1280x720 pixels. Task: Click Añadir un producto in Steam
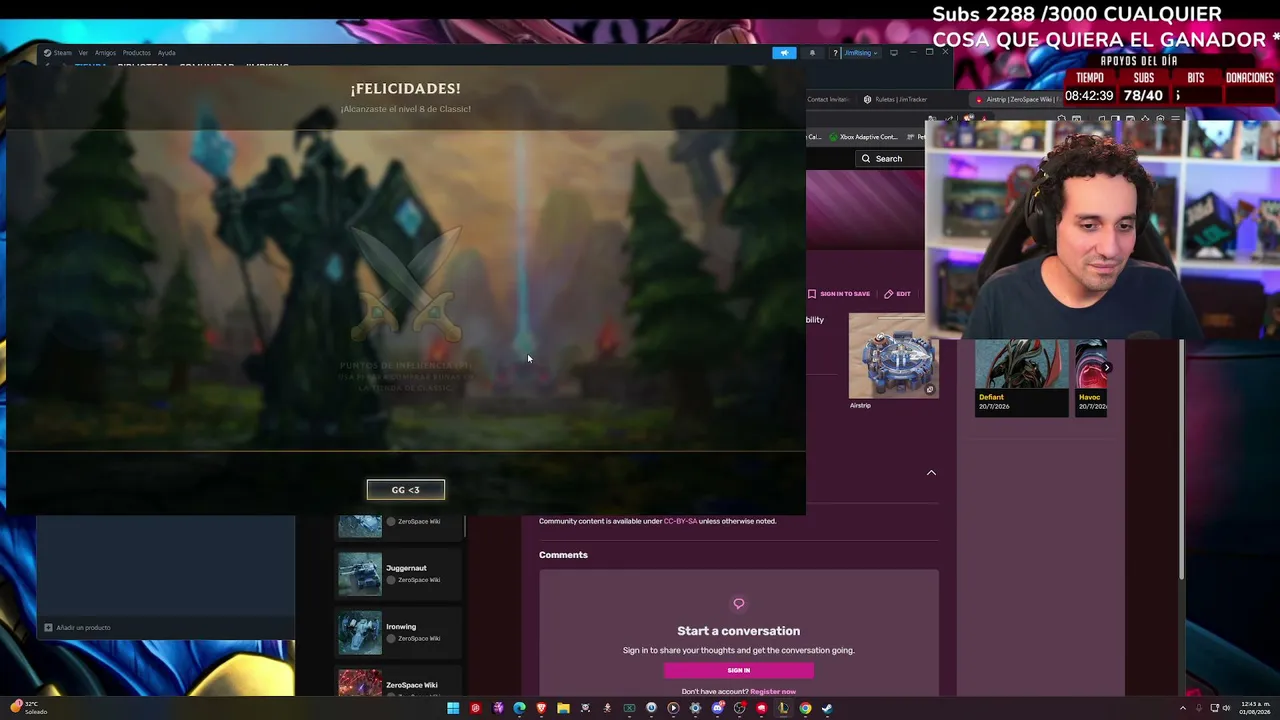click(x=77, y=628)
